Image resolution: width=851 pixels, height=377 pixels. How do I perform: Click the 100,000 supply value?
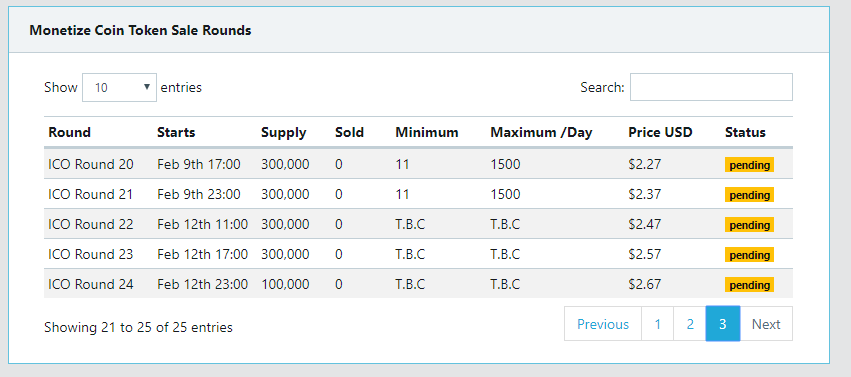click(x=285, y=284)
